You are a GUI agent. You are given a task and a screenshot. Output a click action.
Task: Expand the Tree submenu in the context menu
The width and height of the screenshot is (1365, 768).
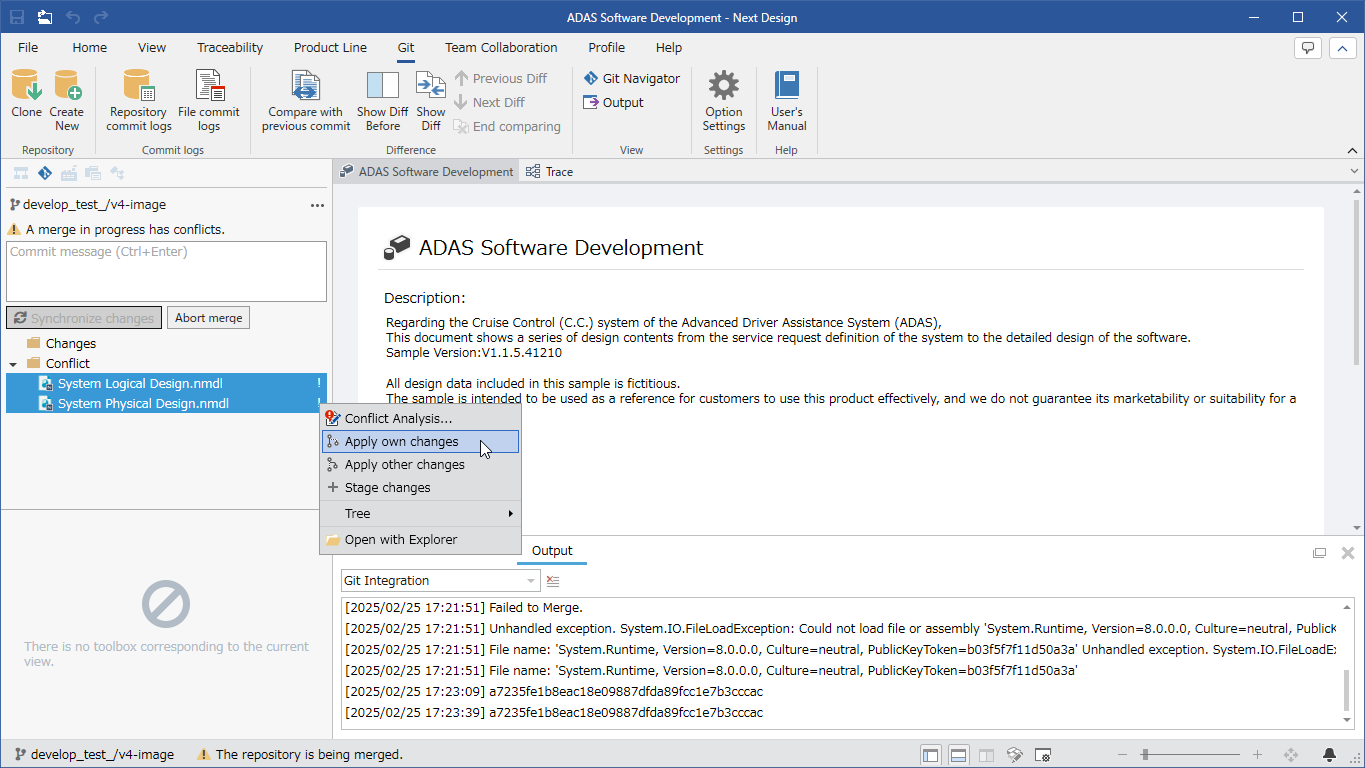coord(421,514)
